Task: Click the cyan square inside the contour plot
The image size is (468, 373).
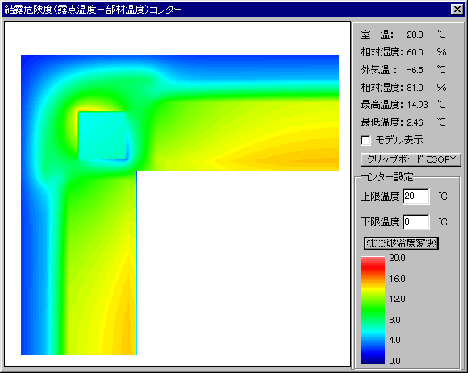Action: pos(102,136)
